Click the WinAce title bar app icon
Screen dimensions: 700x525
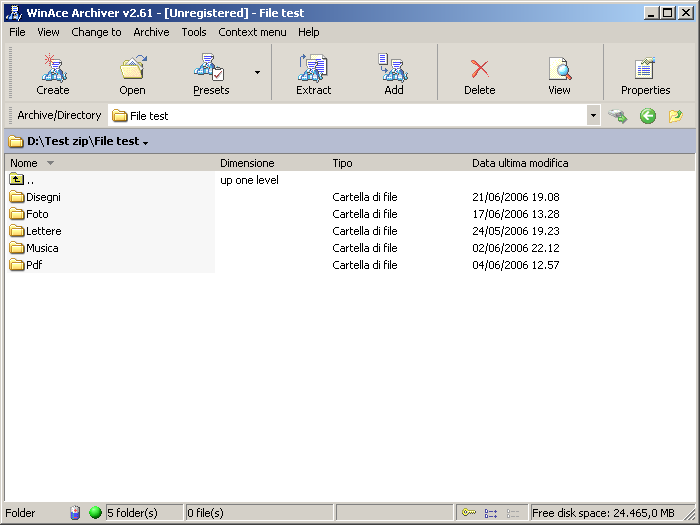(14, 12)
